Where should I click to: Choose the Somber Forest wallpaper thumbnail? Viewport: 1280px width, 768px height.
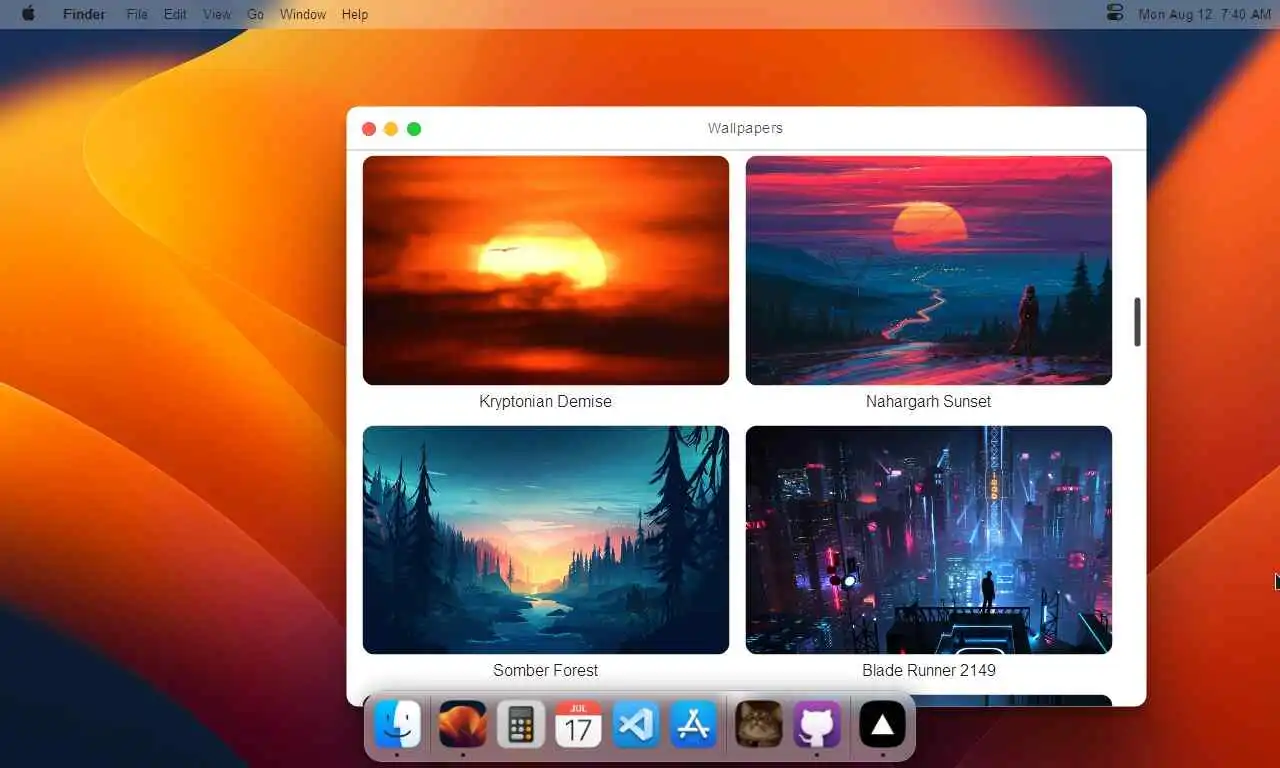click(x=546, y=540)
